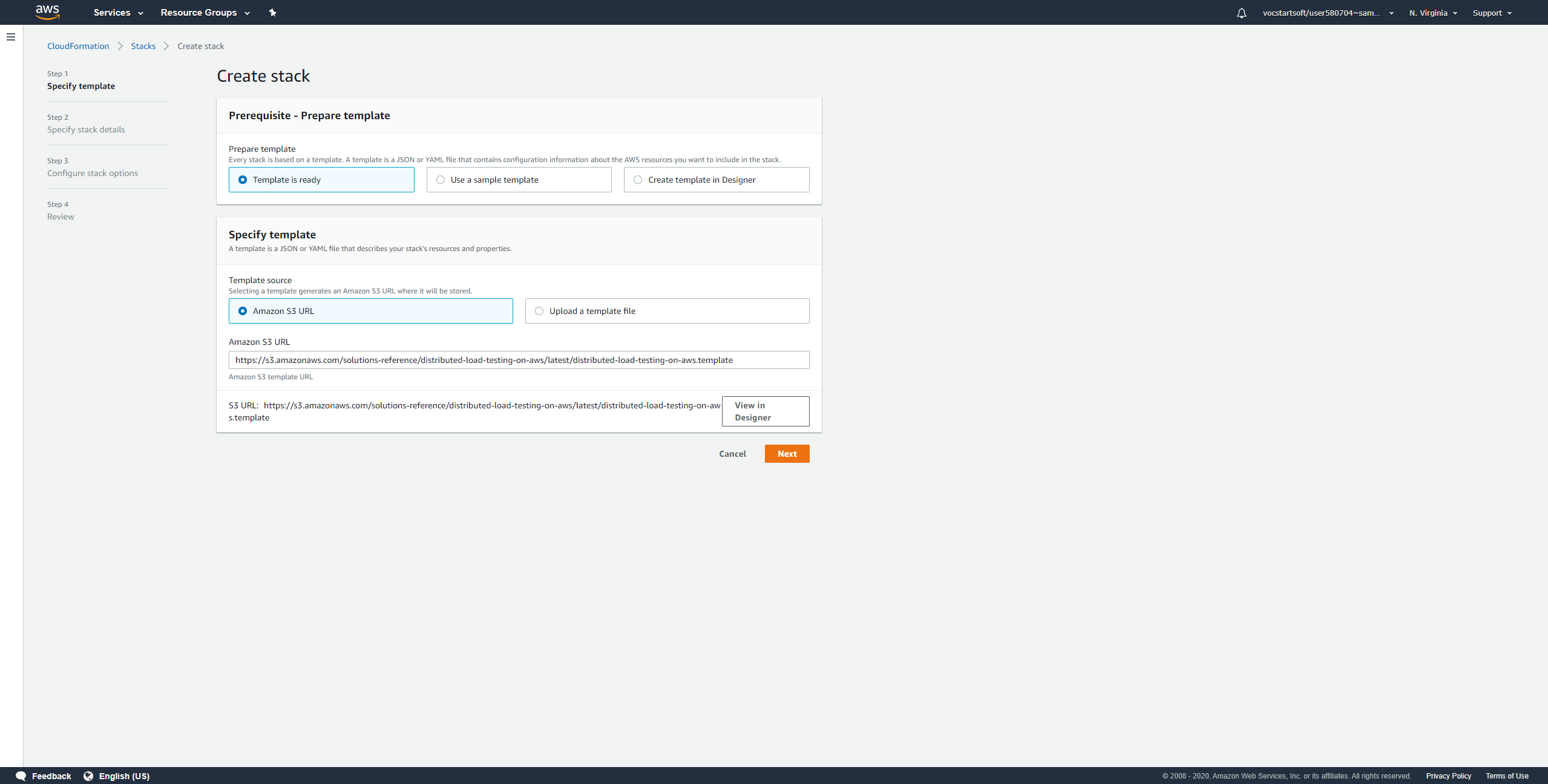The image size is (1548, 784).
Task: Cancel the stack creation
Action: (x=732, y=454)
